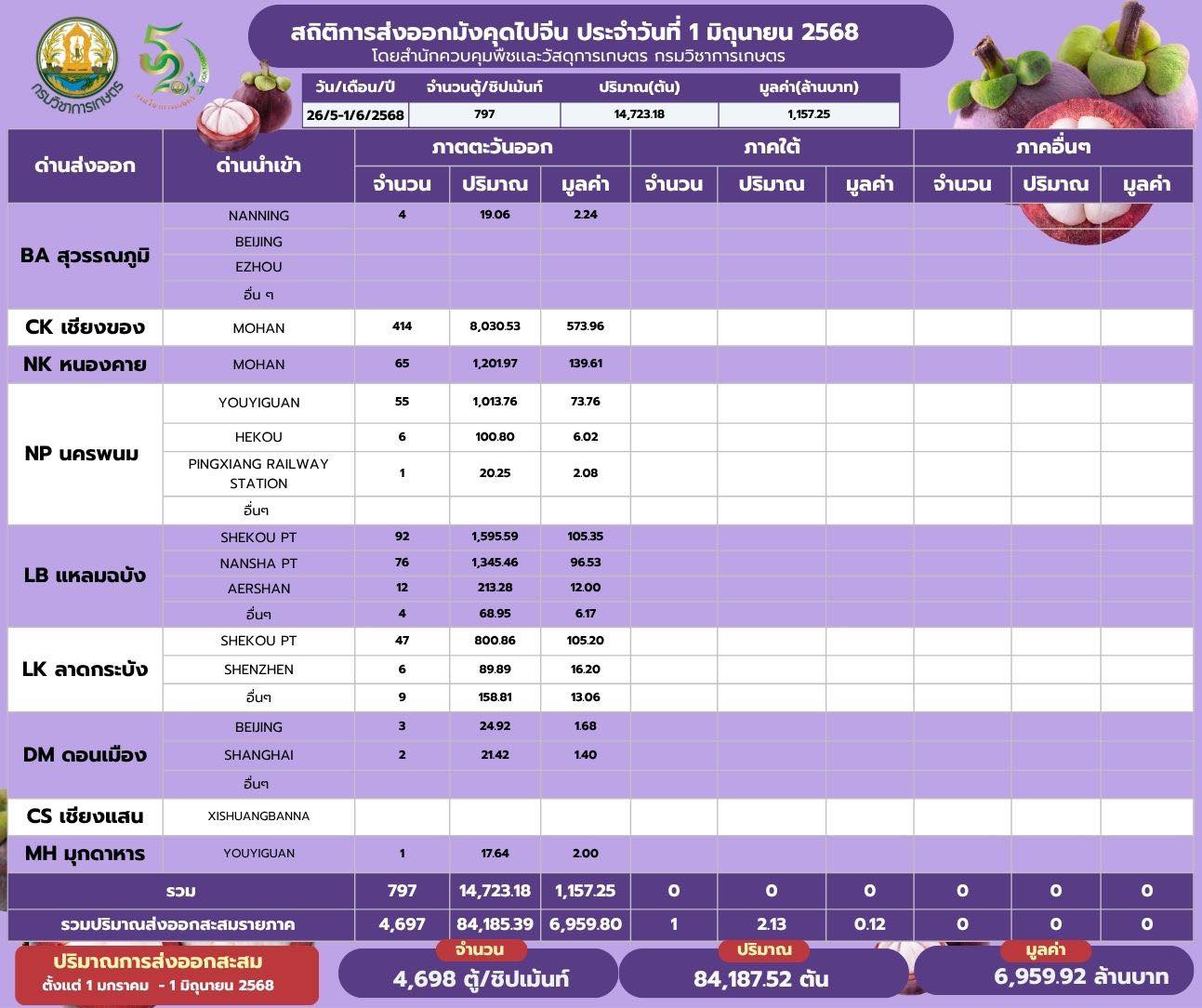Screen dimensions: 1202x1008
Task: Click the 'EZHOU' destination cell
Action: [x=258, y=267]
